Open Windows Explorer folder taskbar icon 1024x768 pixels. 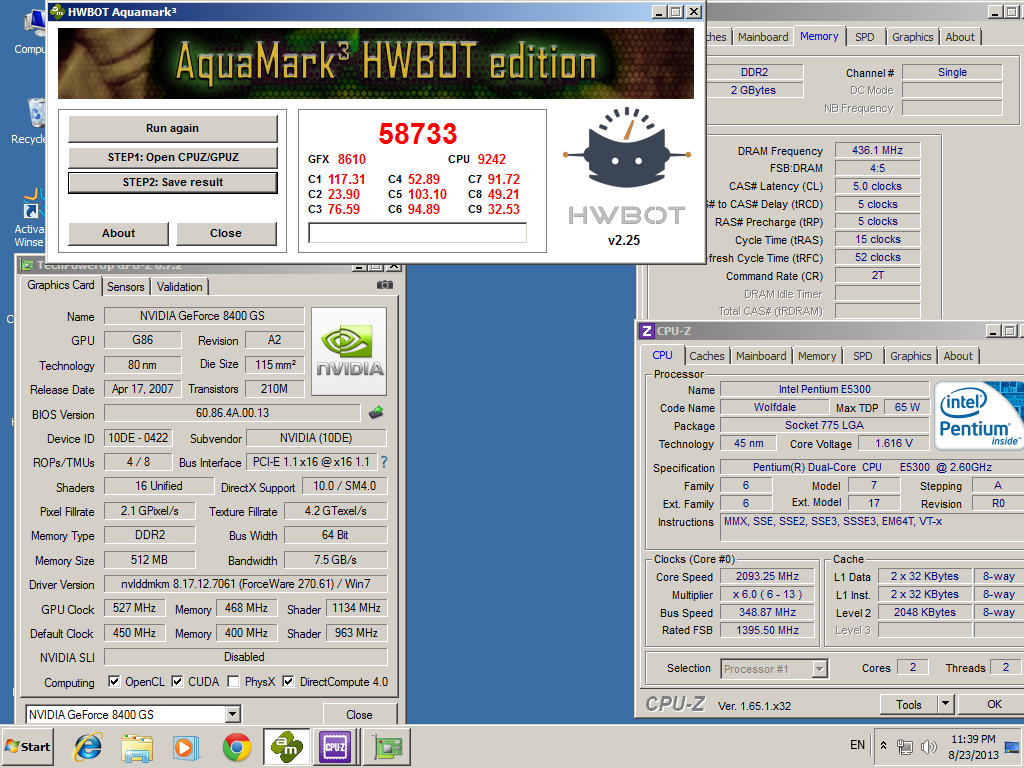137,747
